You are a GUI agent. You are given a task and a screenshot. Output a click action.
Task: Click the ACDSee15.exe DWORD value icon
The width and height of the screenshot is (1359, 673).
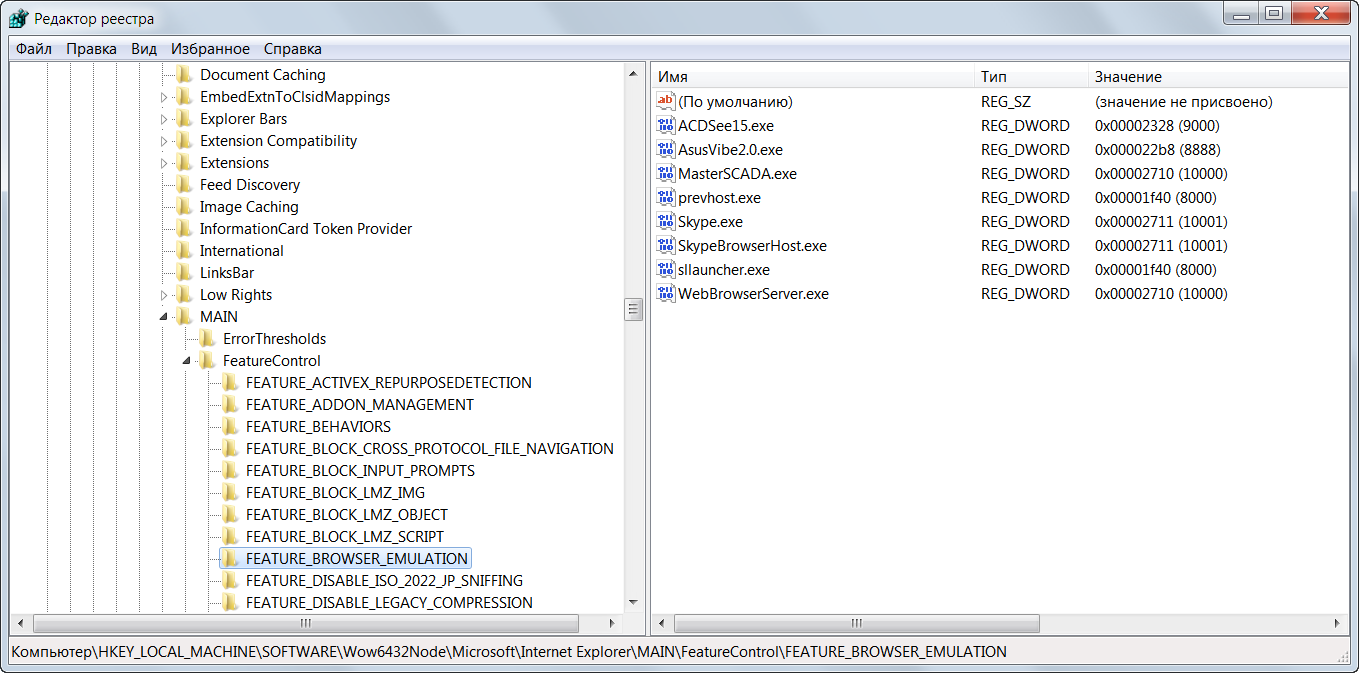click(x=666, y=125)
